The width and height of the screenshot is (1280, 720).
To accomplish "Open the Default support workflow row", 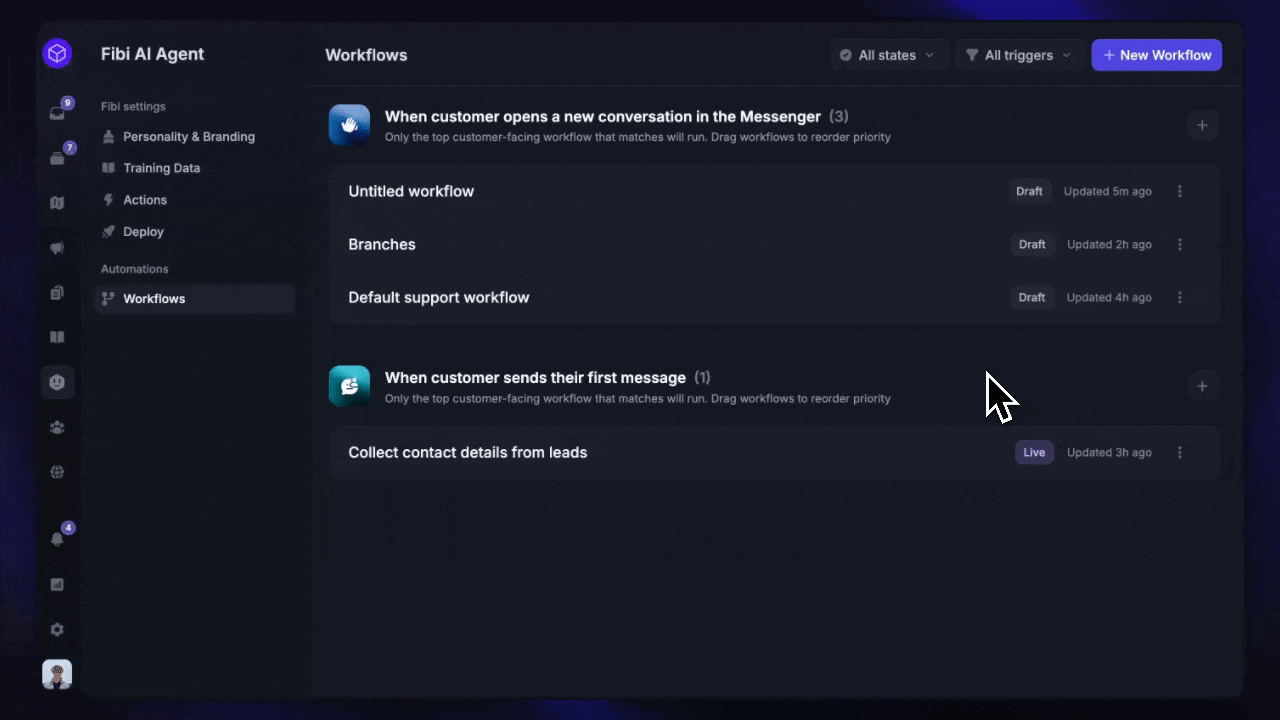I will [x=439, y=297].
